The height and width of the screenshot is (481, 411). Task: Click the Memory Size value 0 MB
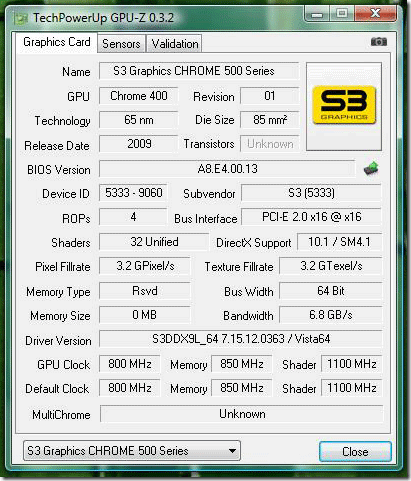tap(145, 315)
